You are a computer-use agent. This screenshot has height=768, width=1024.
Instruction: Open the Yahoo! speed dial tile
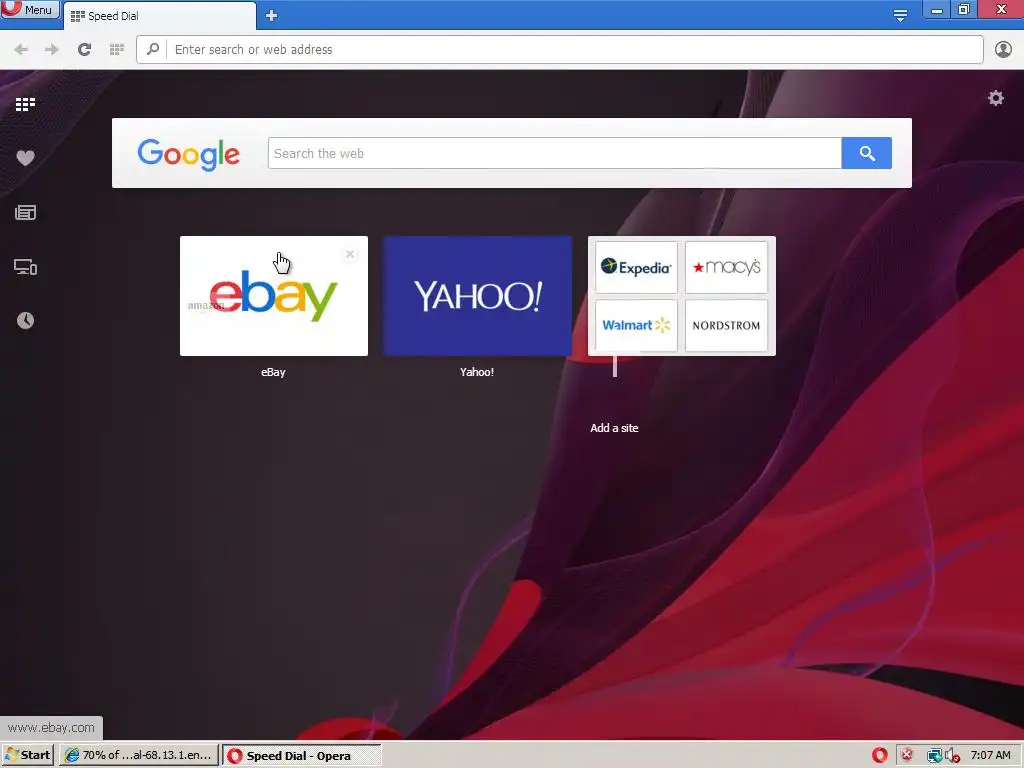point(477,296)
